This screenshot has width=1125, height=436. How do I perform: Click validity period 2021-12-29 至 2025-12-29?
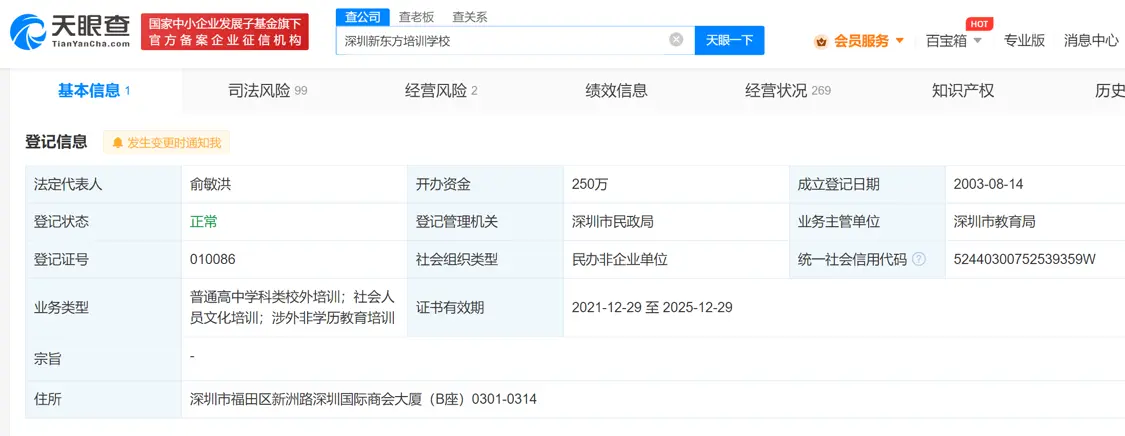[651, 308]
